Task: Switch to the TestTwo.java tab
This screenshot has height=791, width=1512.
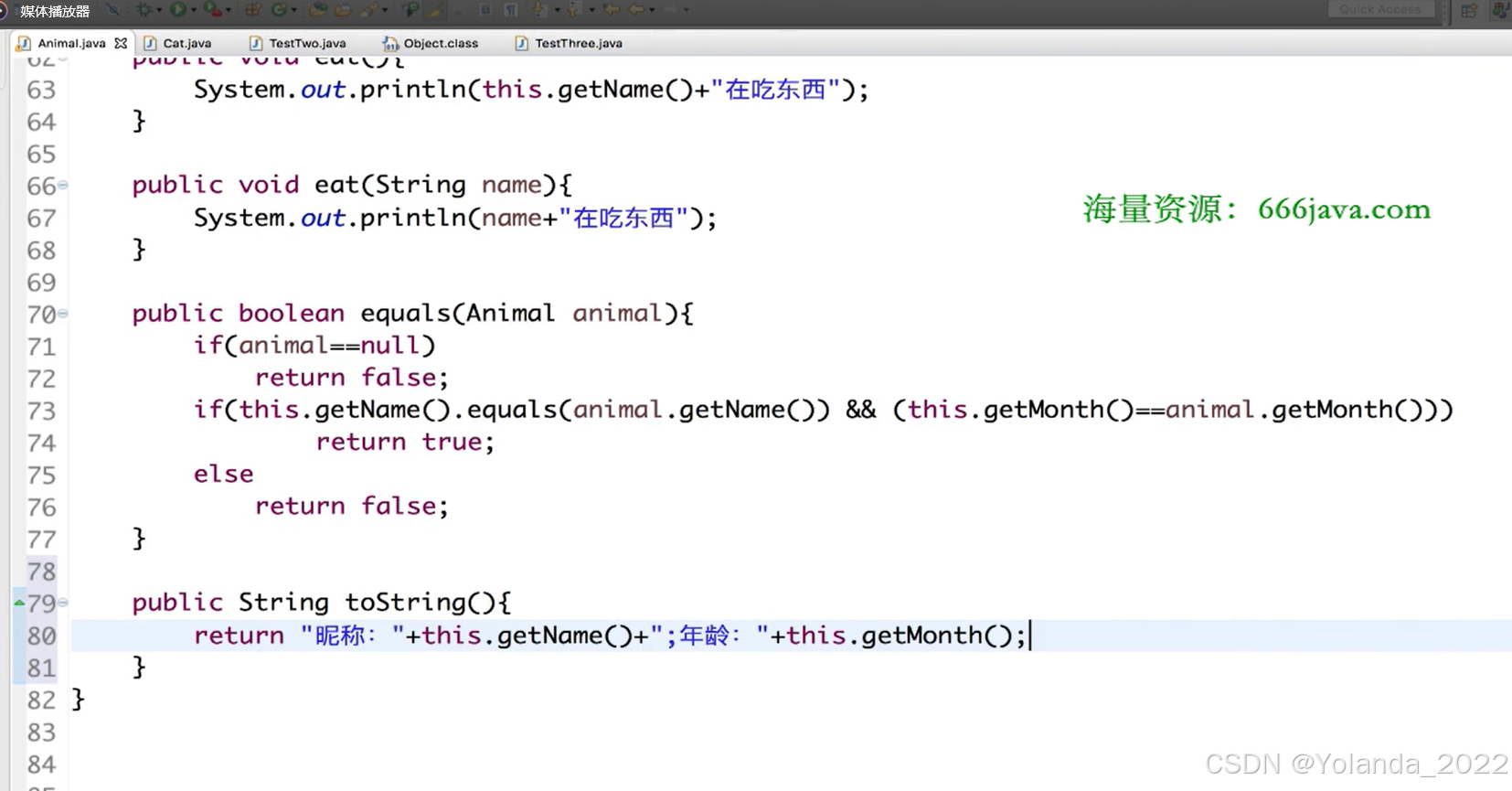Action: coord(298,43)
